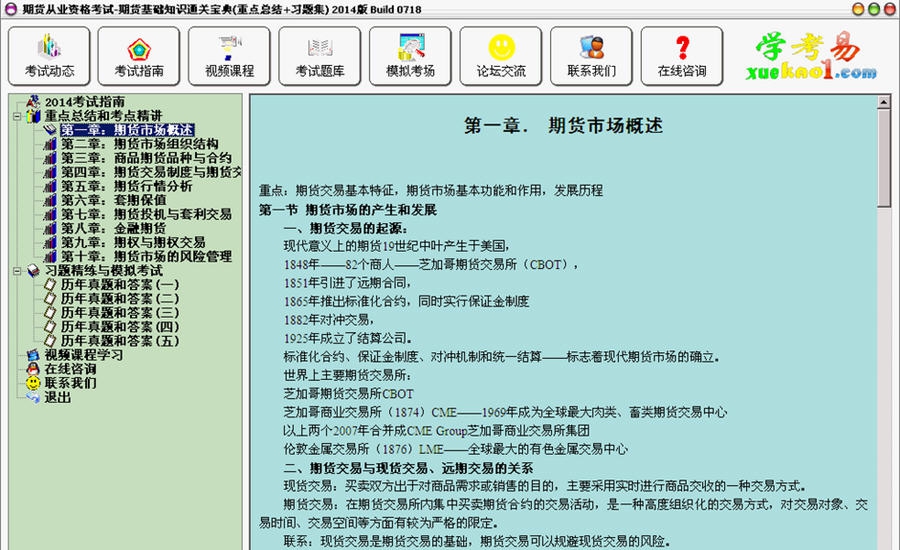The image size is (900, 550).
Task: Collapse the 习题精练与模拟考试 tree node
Action: pos(17,271)
